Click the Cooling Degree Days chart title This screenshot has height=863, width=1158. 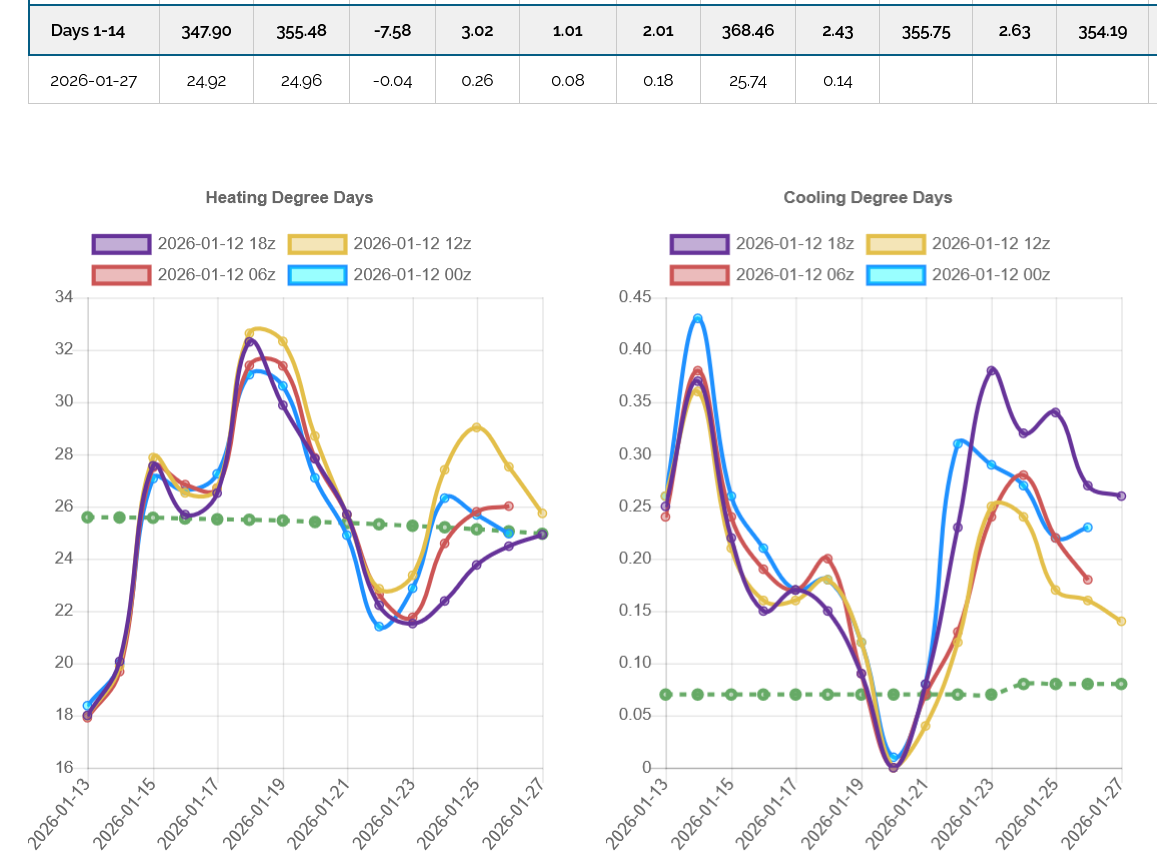tap(867, 197)
